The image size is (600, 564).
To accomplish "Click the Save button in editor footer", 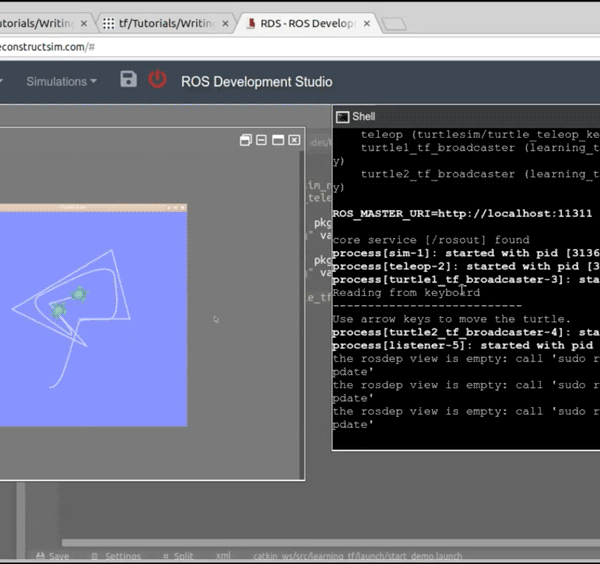I will click(52, 556).
